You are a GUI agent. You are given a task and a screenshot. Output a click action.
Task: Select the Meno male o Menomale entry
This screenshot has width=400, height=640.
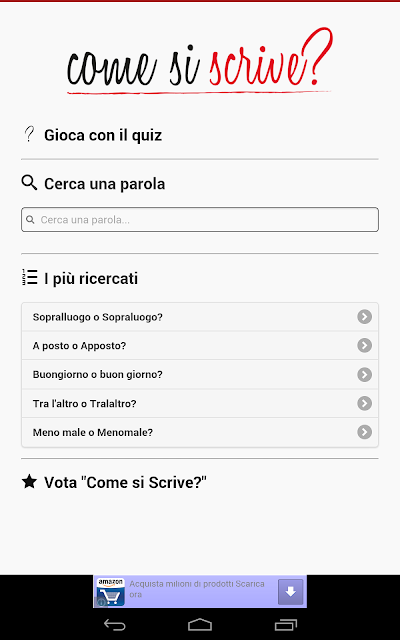[x=200, y=432]
